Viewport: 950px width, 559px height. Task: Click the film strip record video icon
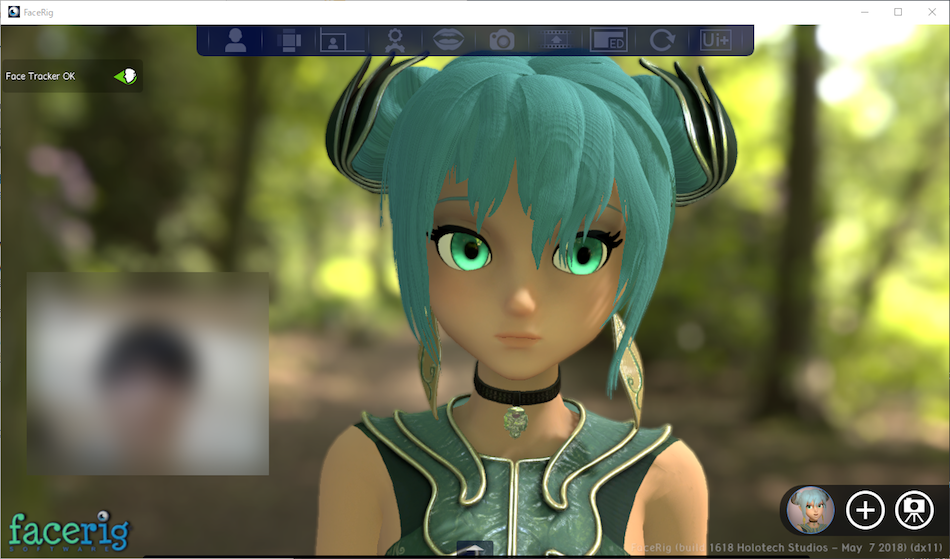coord(555,40)
